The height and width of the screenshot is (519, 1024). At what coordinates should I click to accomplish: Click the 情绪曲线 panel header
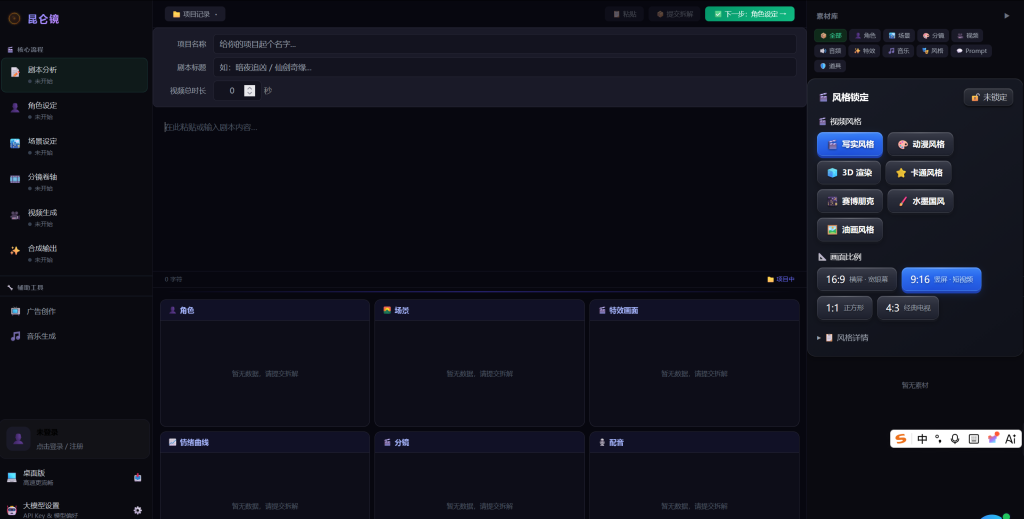[265, 442]
